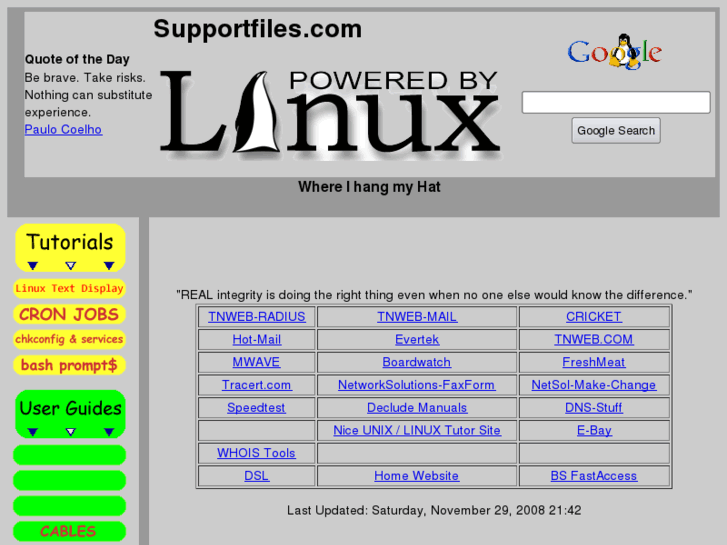The image size is (727, 545).
Task: Select the CABLES user guide button
Action: (70, 531)
